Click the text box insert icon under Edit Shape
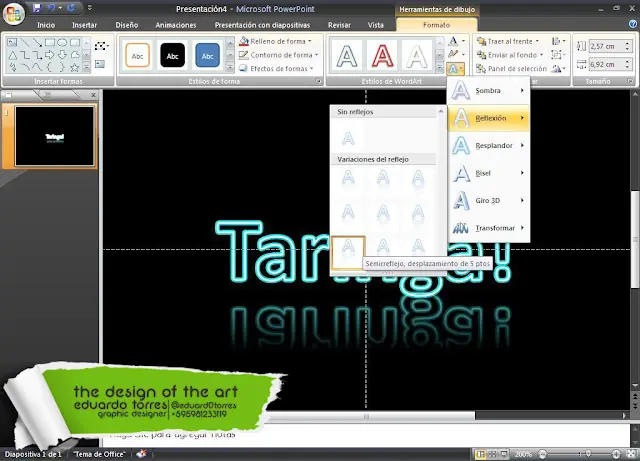This screenshot has height=461, width=640. coord(100,64)
